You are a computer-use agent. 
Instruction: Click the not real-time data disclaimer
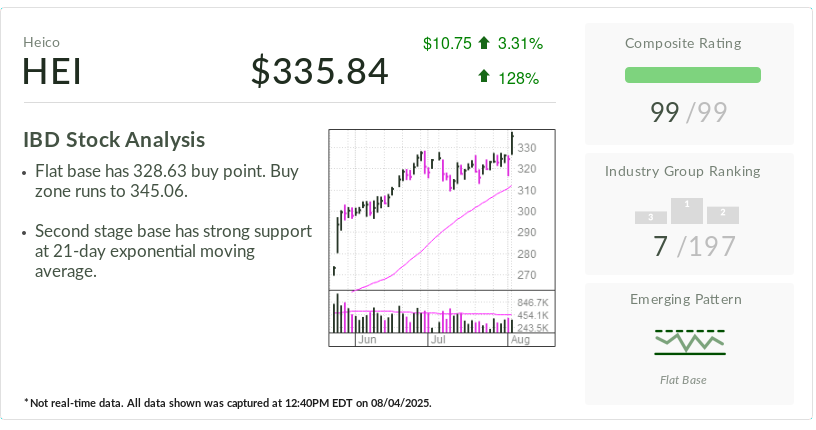pyautogui.click(x=227, y=402)
